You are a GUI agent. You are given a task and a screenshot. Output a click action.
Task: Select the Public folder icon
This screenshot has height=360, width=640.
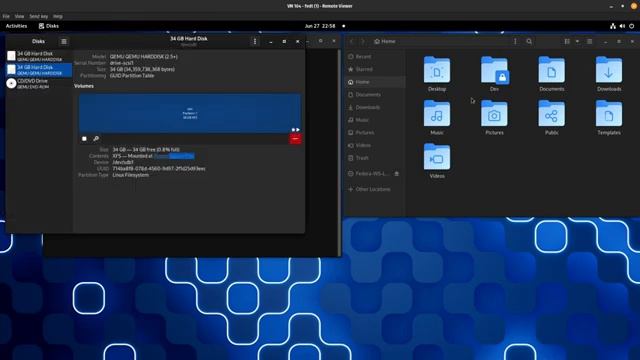point(551,118)
